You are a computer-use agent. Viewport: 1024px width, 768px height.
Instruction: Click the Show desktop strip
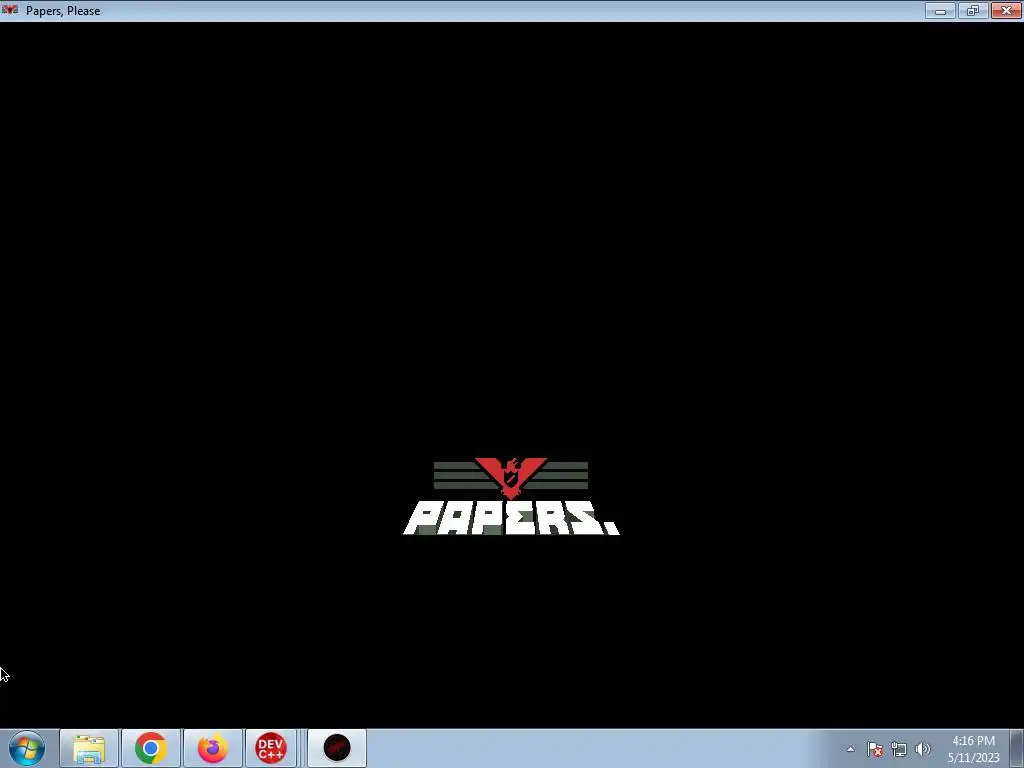click(1017, 748)
